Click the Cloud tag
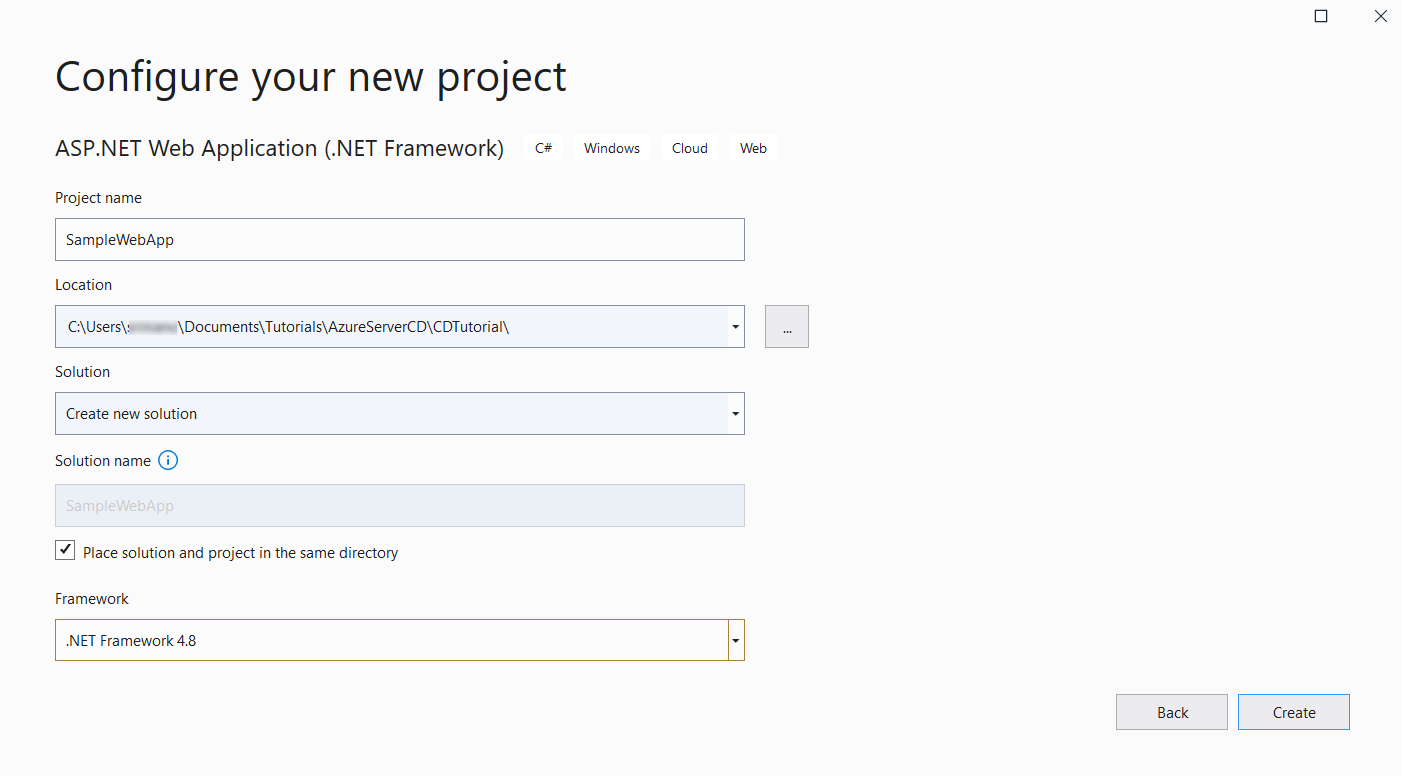The width and height of the screenshot is (1402, 776). [690, 148]
